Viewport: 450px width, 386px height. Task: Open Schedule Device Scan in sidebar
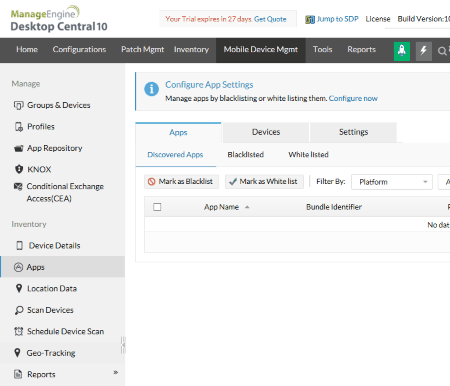tap(59, 331)
